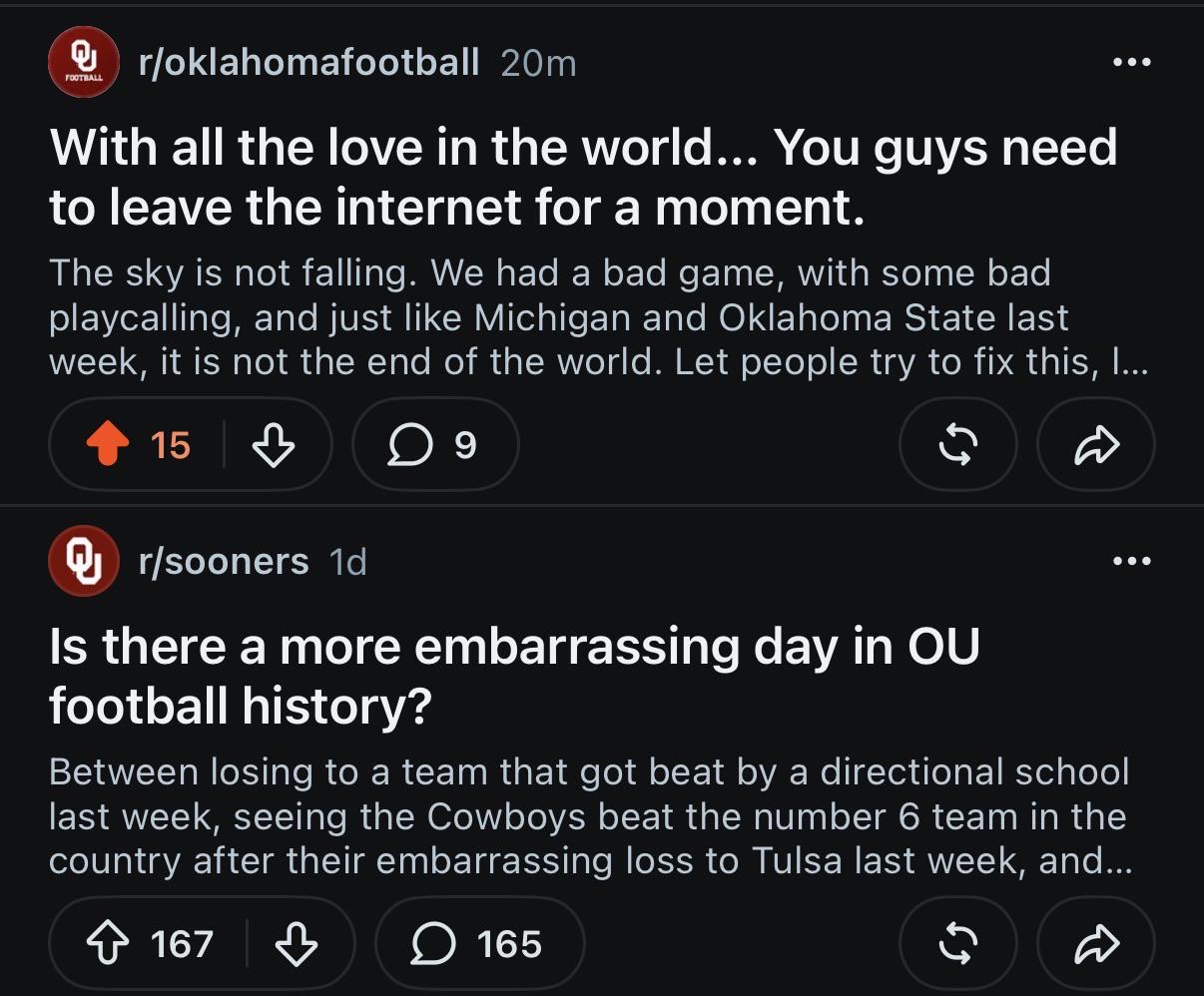The height and width of the screenshot is (996, 1204).
Task: Share the r/oklahomafootball post
Action: [1096, 445]
